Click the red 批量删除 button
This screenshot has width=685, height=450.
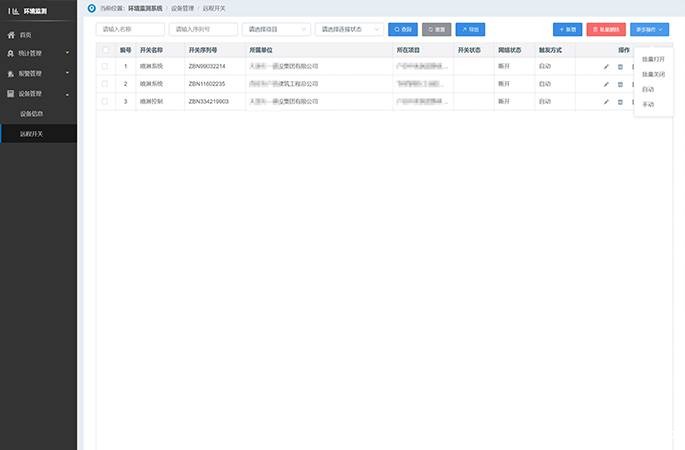pos(607,30)
